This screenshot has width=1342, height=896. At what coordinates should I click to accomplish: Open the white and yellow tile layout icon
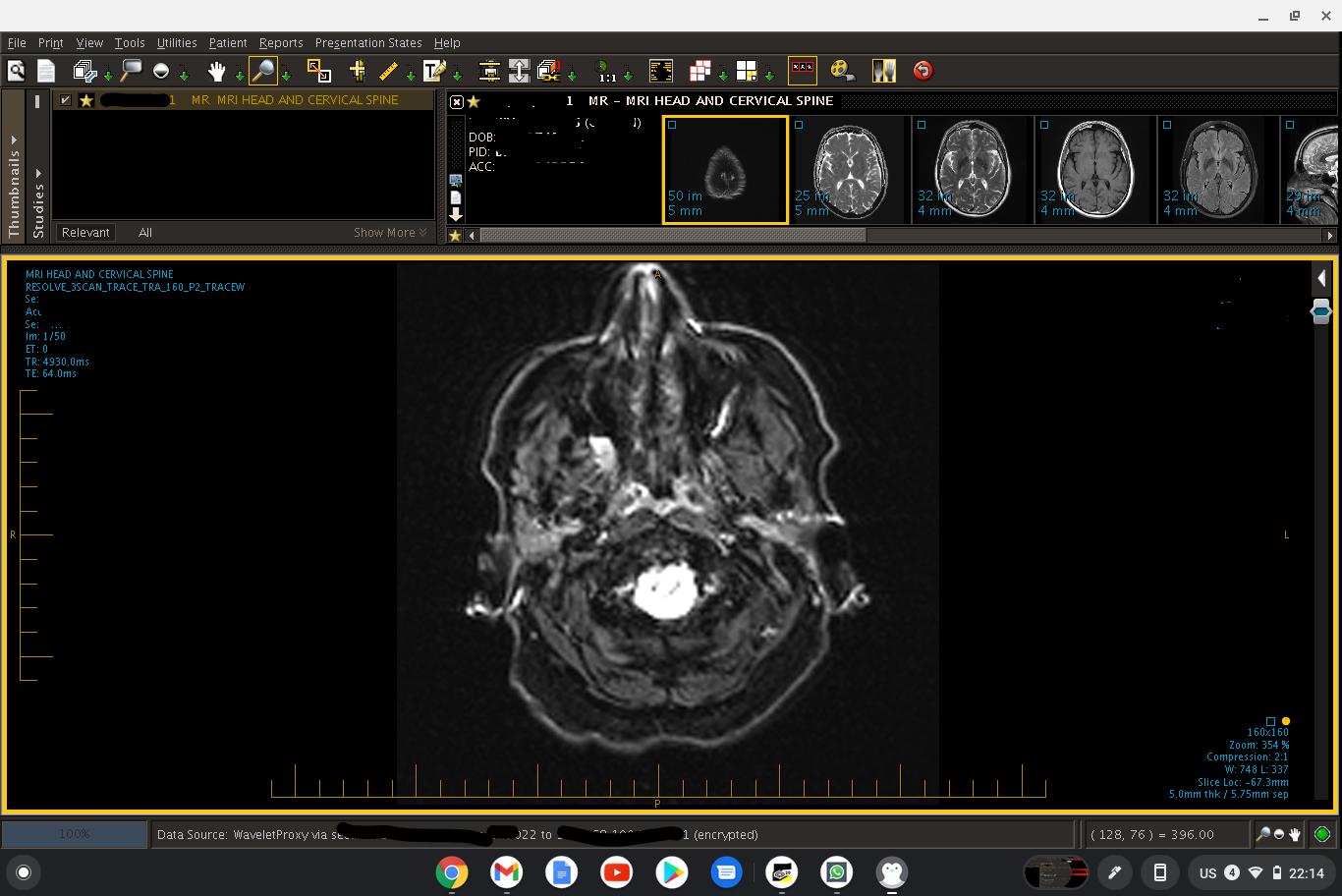pos(747,71)
